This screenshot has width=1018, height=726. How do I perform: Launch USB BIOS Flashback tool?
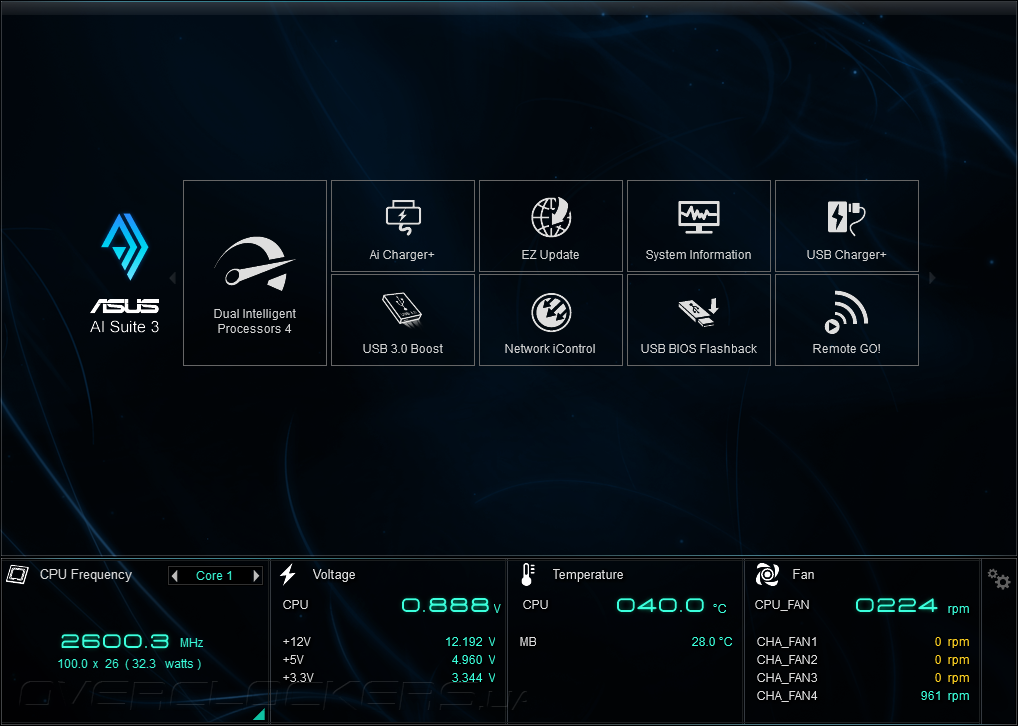pyautogui.click(x=699, y=320)
